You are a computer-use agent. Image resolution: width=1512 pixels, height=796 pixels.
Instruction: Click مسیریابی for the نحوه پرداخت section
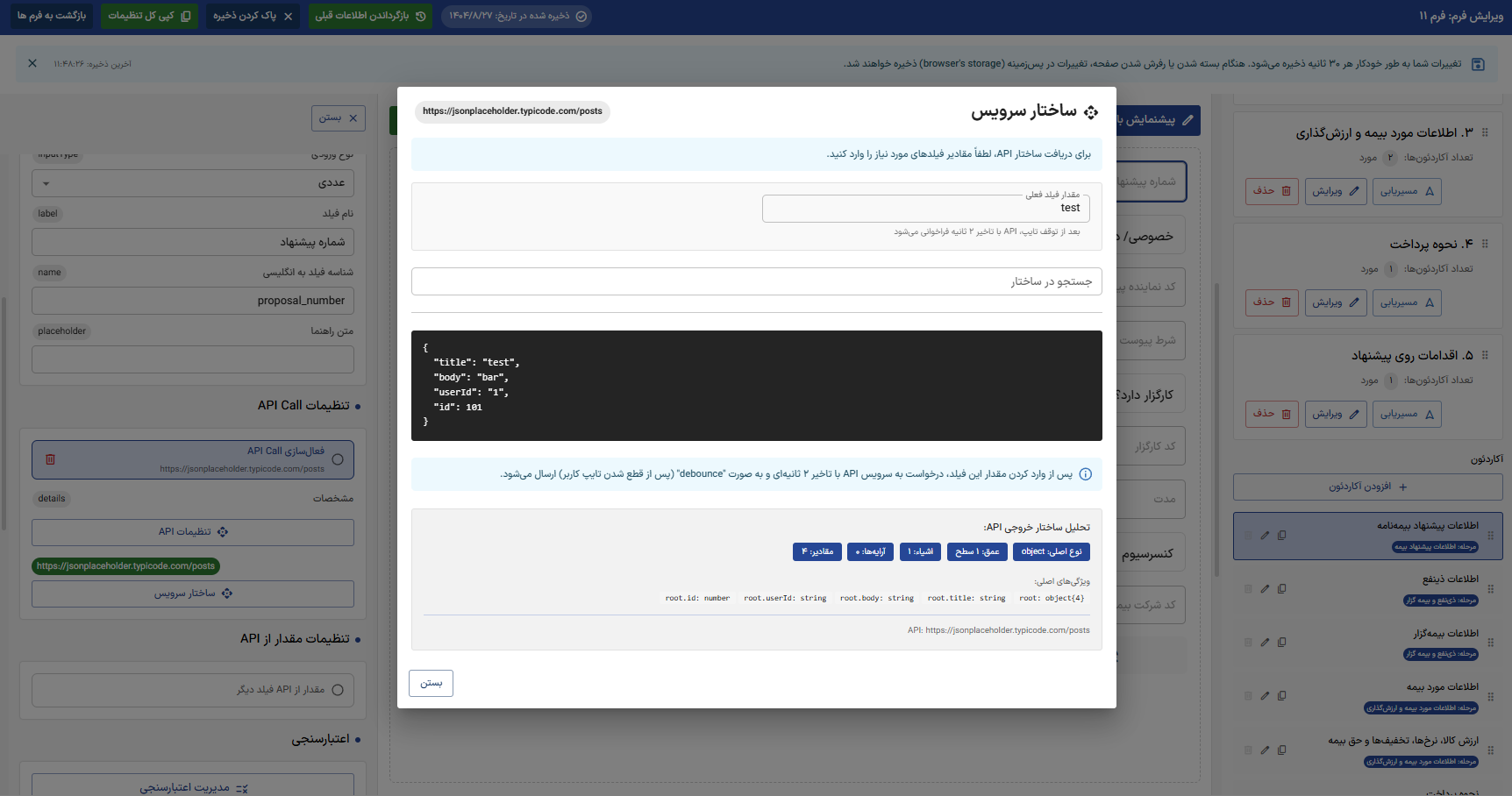[1407, 302]
